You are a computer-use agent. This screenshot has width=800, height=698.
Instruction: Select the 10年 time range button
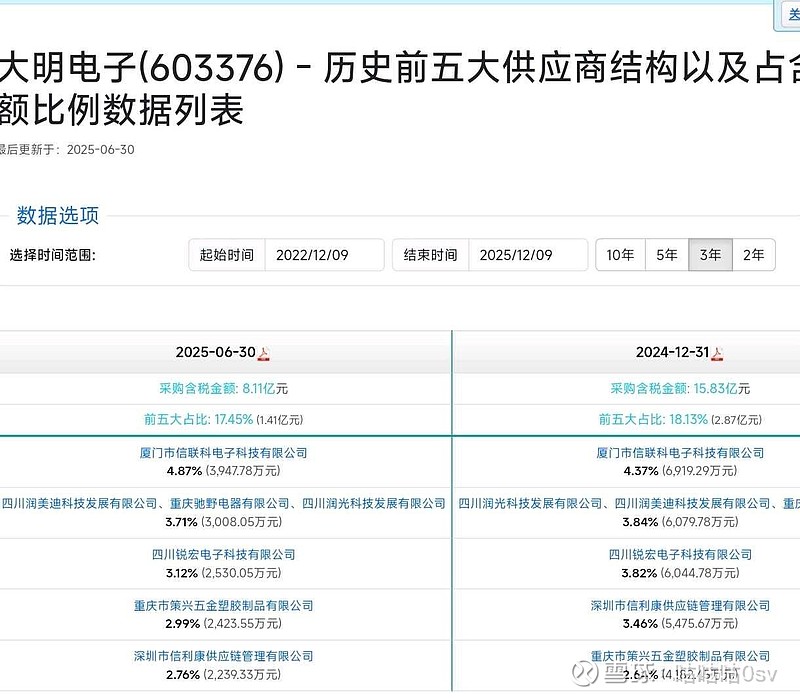620,255
